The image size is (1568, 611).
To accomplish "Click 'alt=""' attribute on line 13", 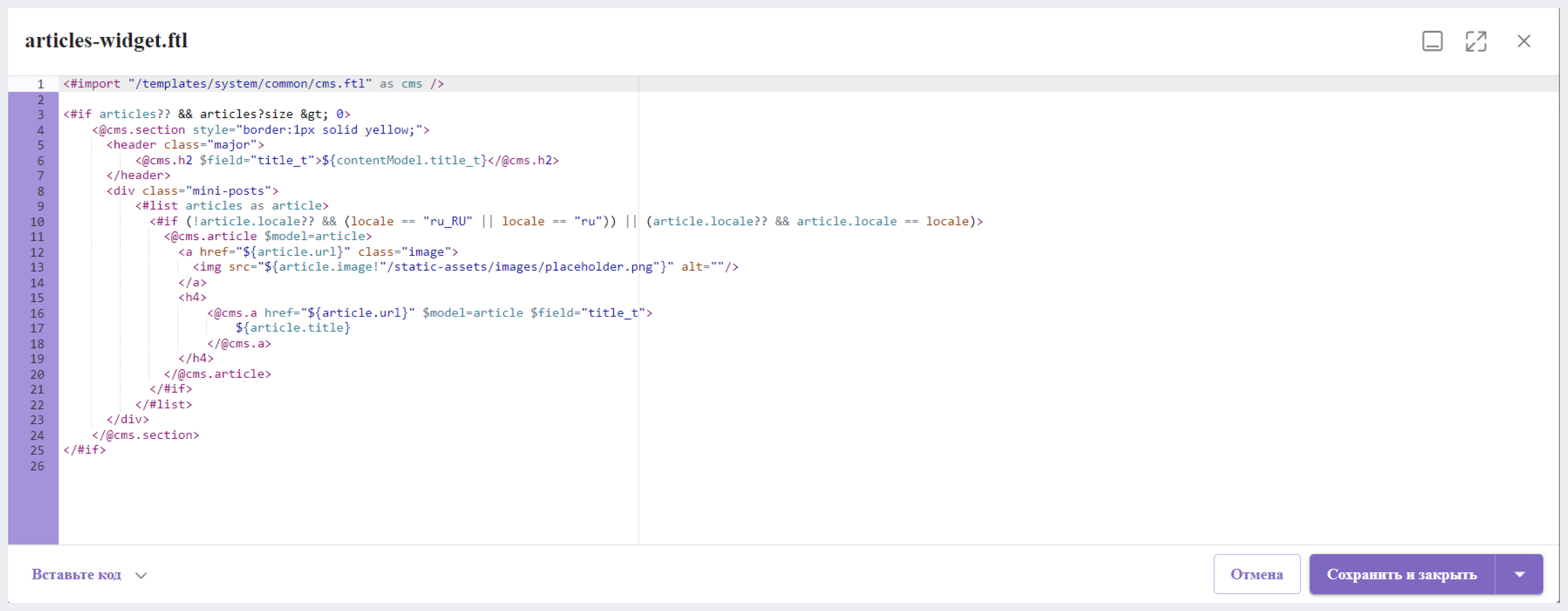I will pos(703,267).
